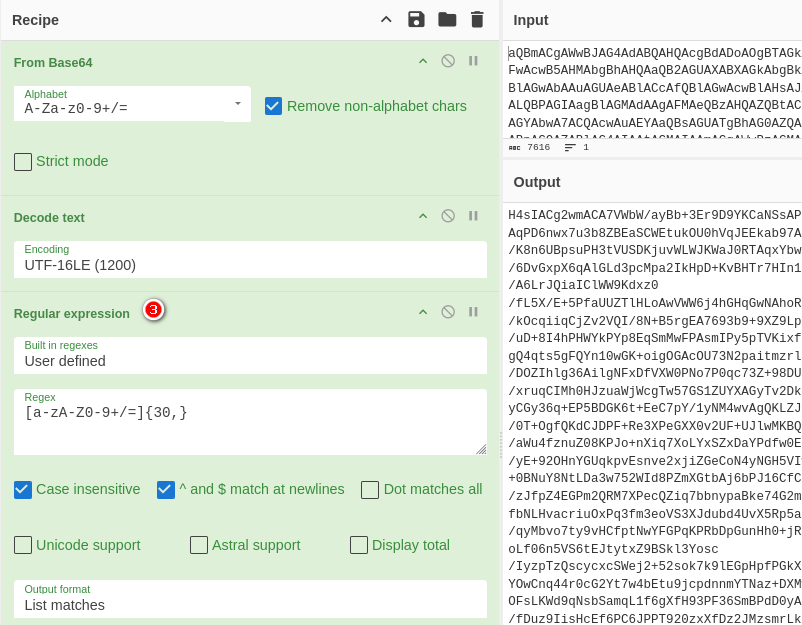Set breakpoint on From Base64 operation
This screenshot has width=802, height=625.
(x=473, y=61)
